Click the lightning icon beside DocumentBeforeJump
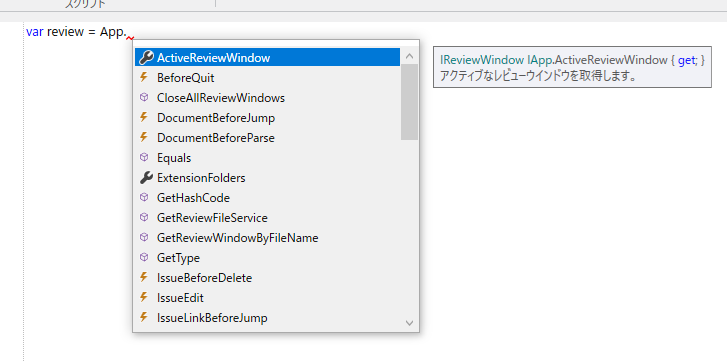Viewport: 727px width, 362px height. coord(144,117)
